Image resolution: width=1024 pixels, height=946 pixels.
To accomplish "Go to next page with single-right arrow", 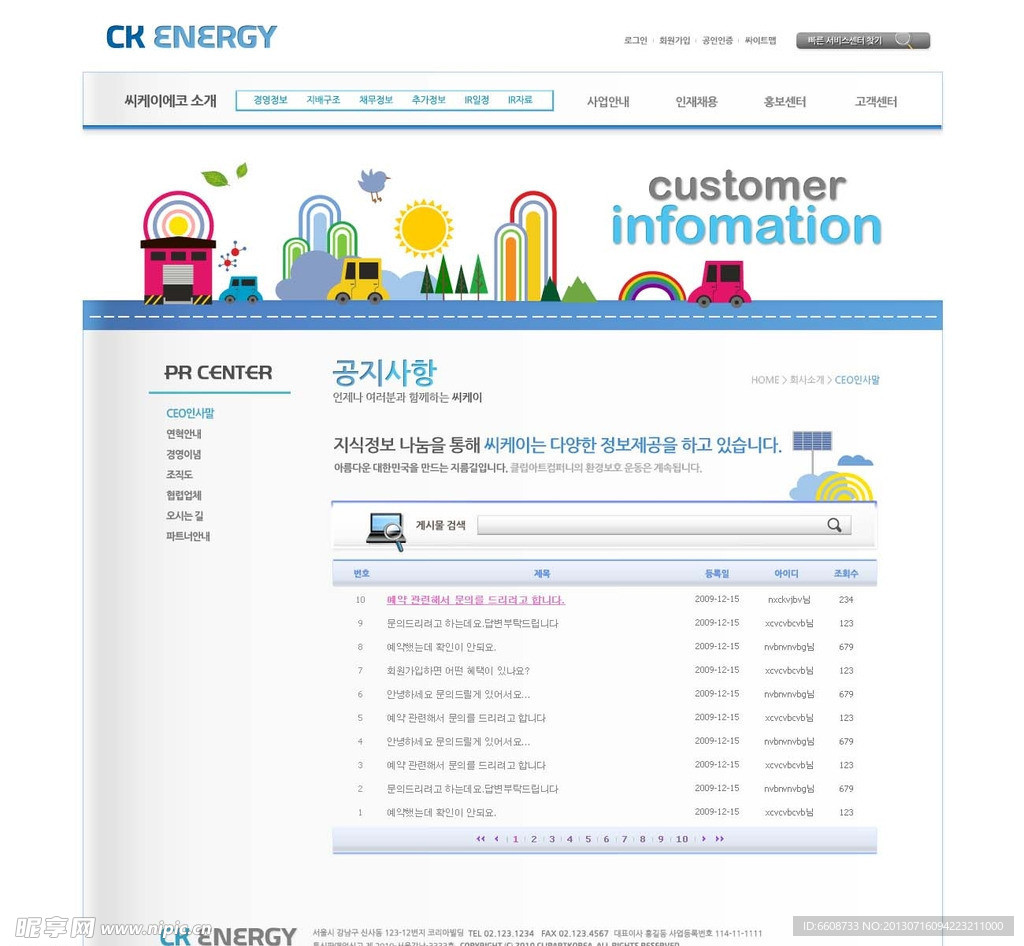I will point(703,839).
